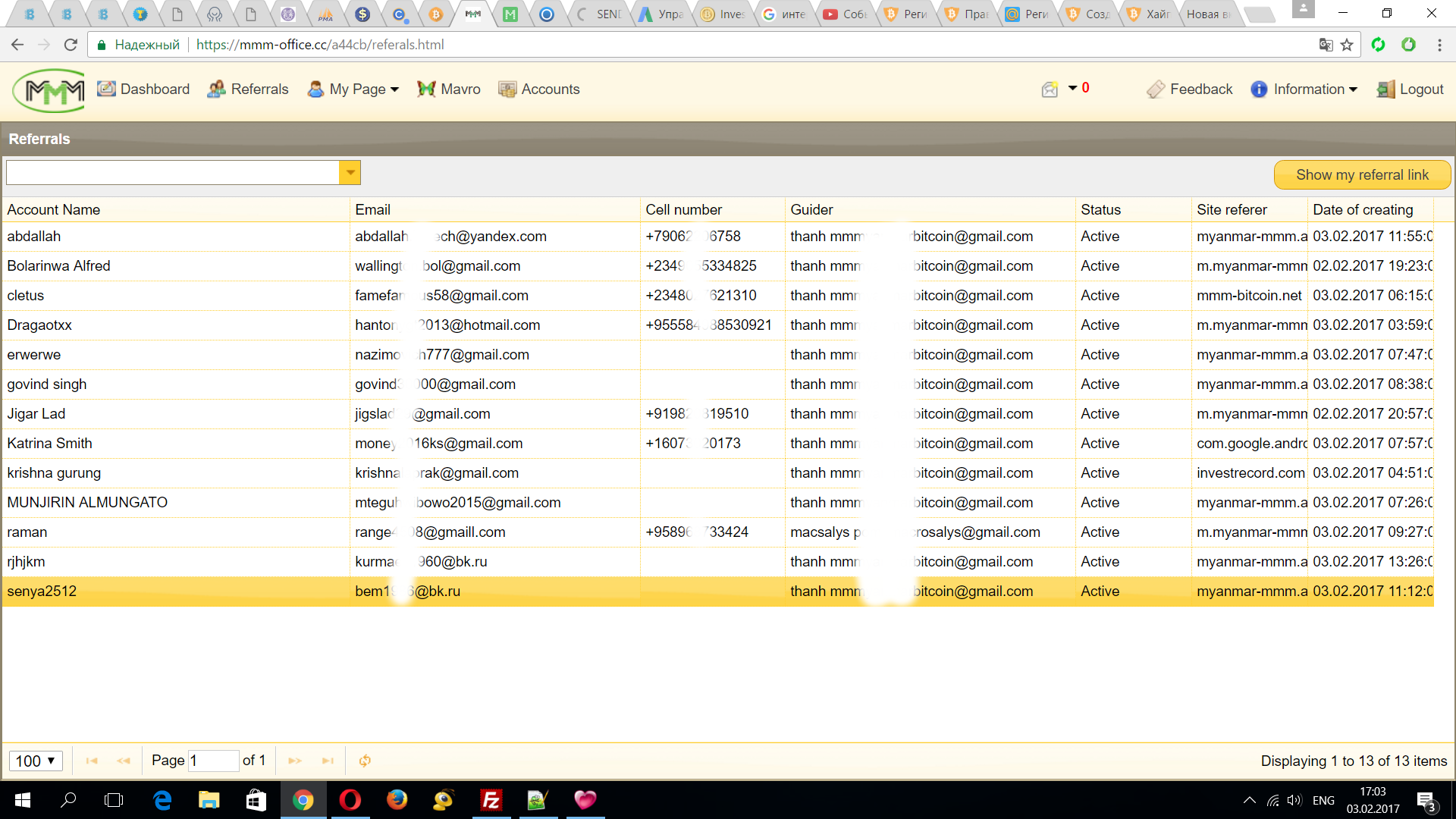Click the translate page icon in address bar

(x=1326, y=45)
